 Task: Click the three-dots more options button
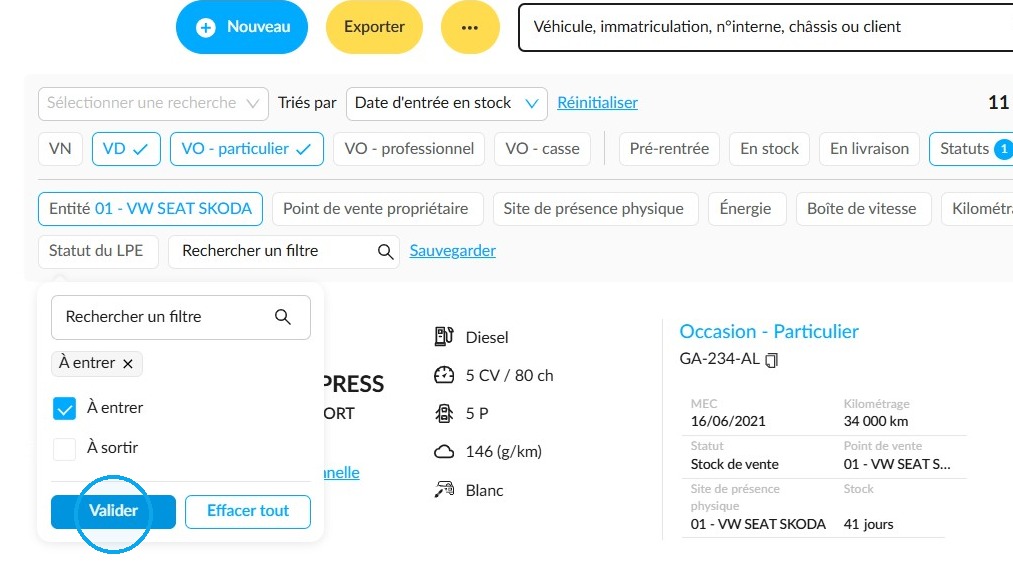(470, 27)
